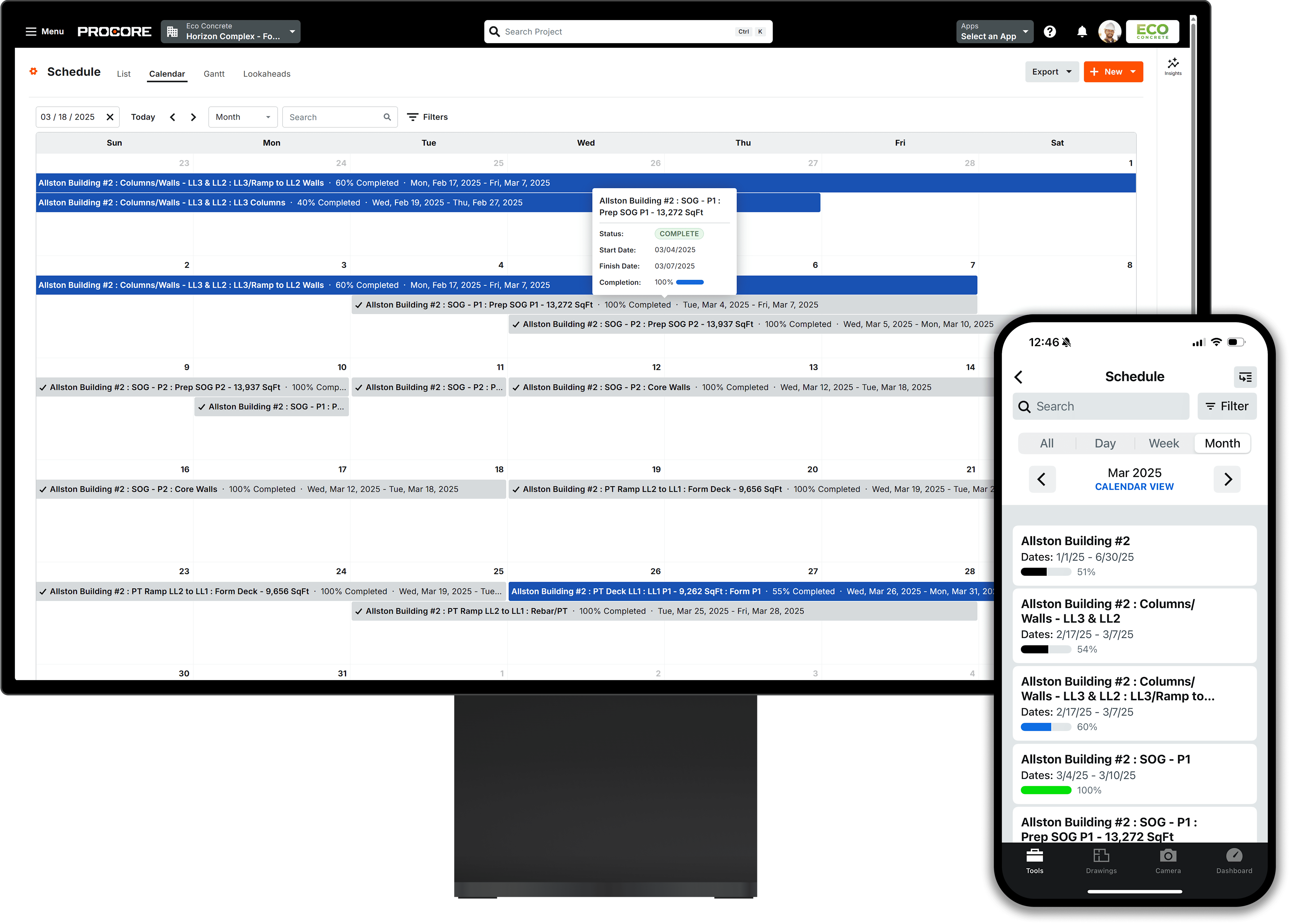Screen dimensions: 1290x924
Task: Switch mobile schedule to Week view
Action: [1163, 443]
